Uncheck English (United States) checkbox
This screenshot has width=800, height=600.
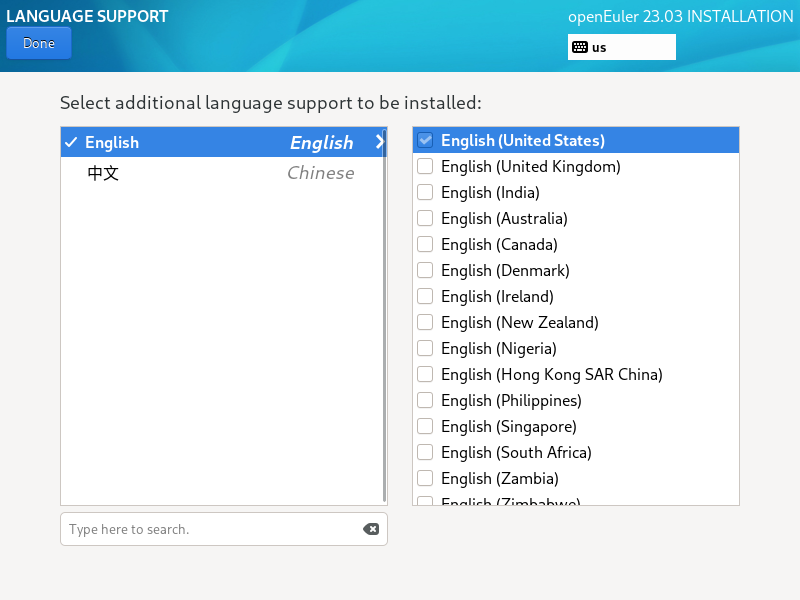pyautogui.click(x=425, y=141)
